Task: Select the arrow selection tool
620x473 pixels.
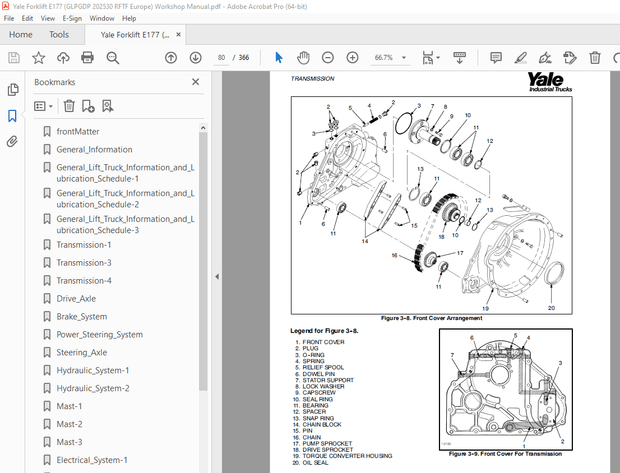Action: pos(279,58)
